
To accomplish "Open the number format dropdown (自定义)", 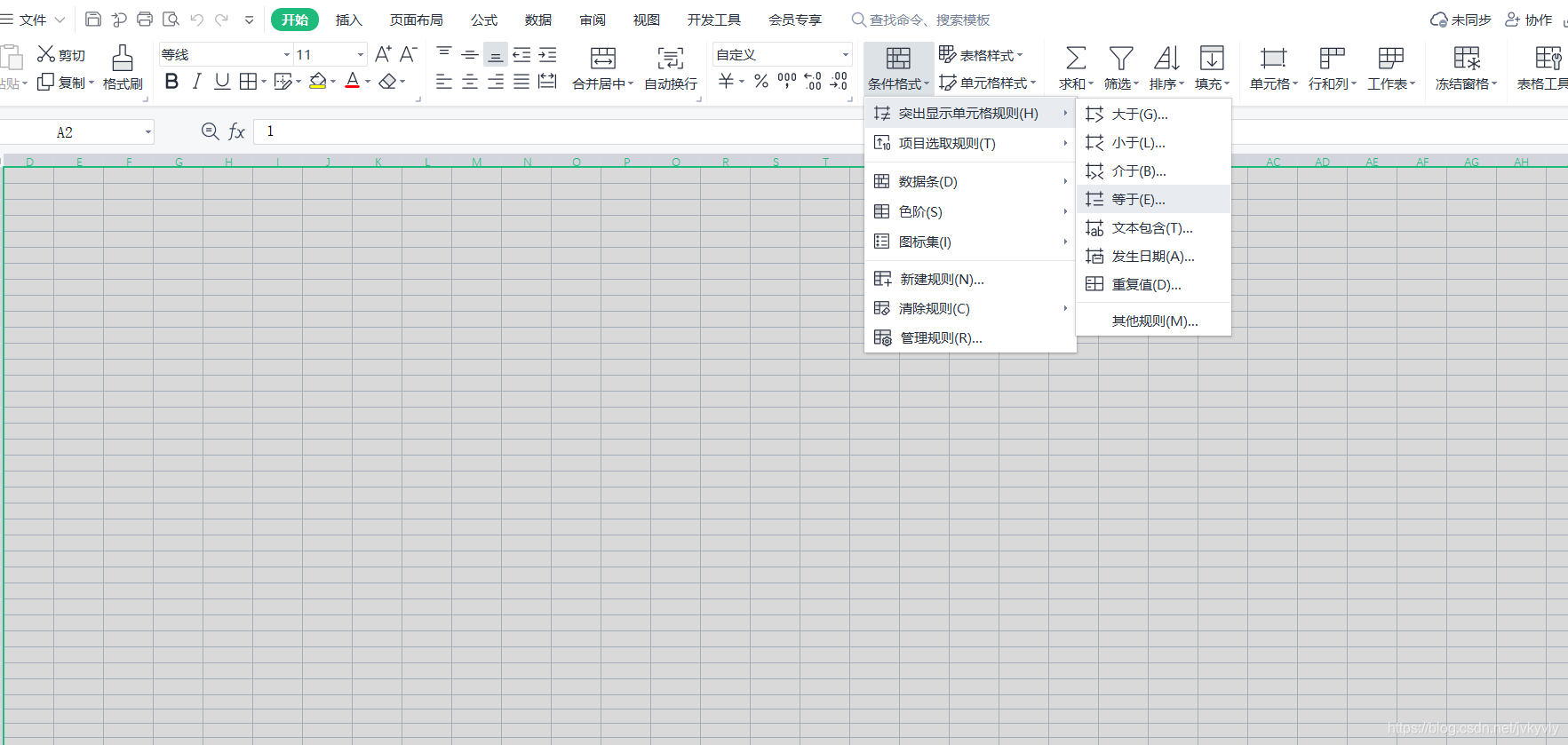I will (x=846, y=55).
